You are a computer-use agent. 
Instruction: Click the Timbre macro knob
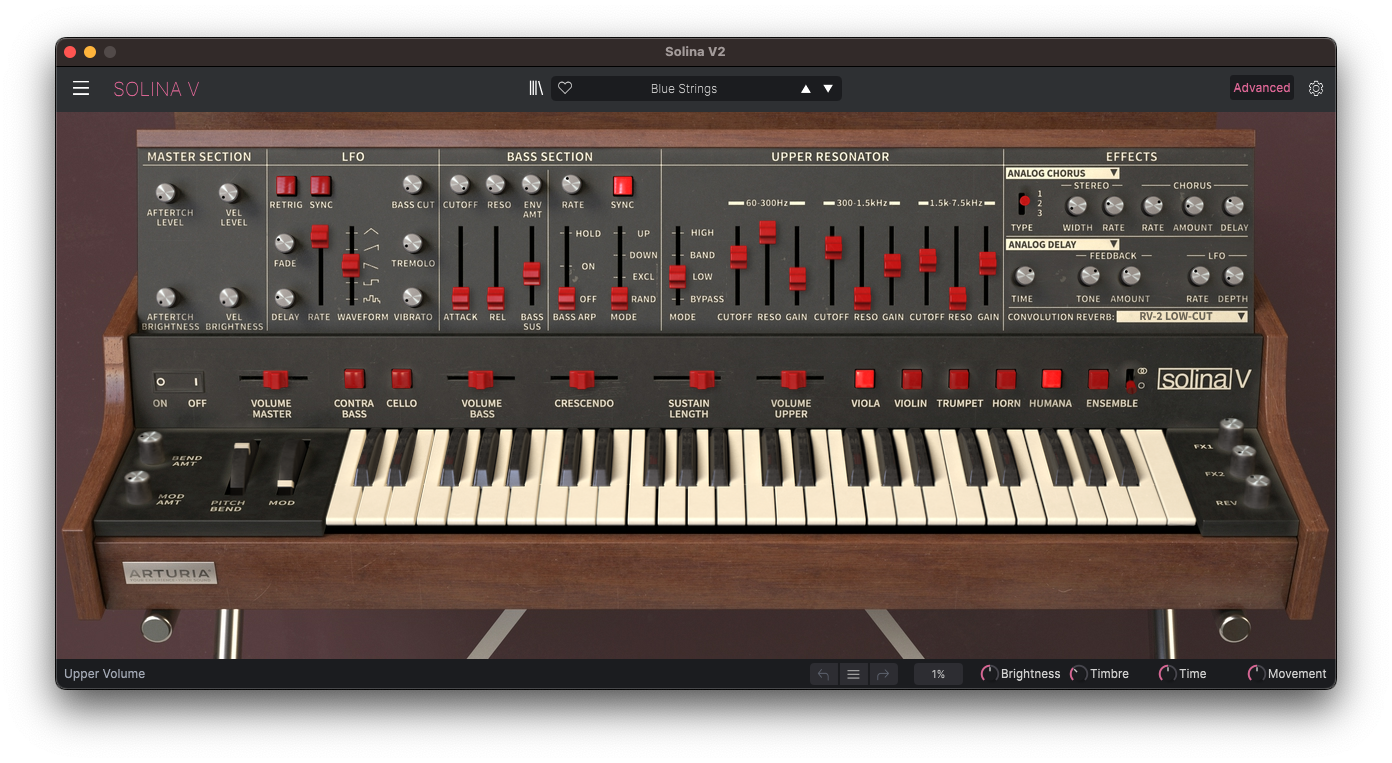(1078, 674)
